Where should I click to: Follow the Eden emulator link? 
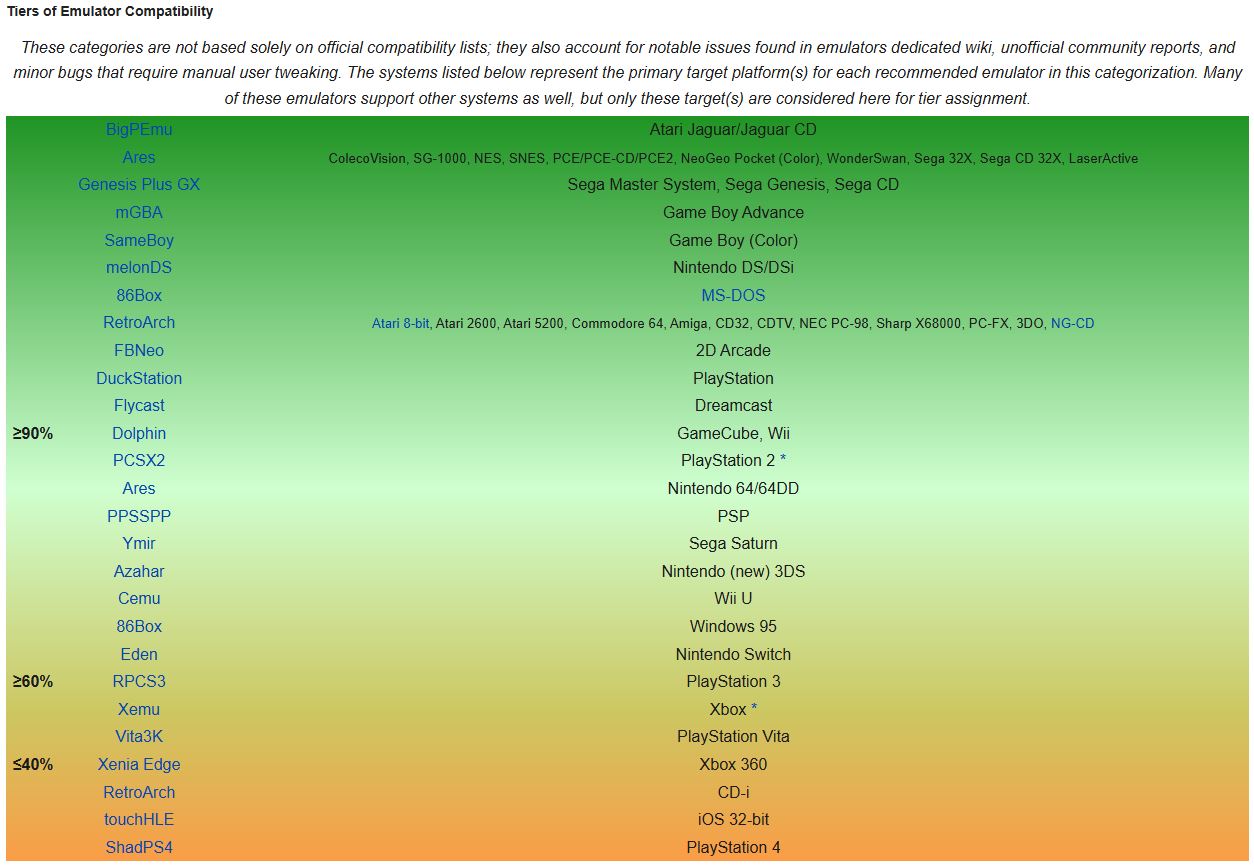click(x=139, y=654)
